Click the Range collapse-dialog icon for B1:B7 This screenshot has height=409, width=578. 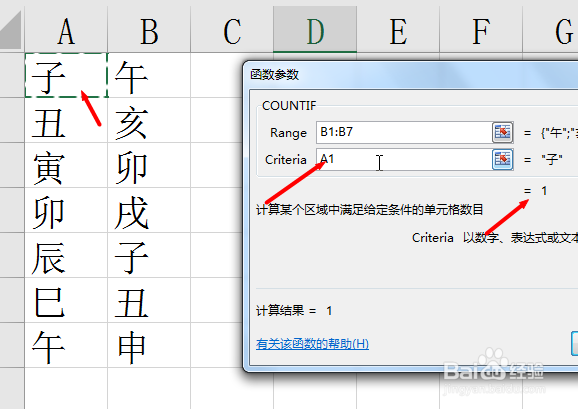503,132
